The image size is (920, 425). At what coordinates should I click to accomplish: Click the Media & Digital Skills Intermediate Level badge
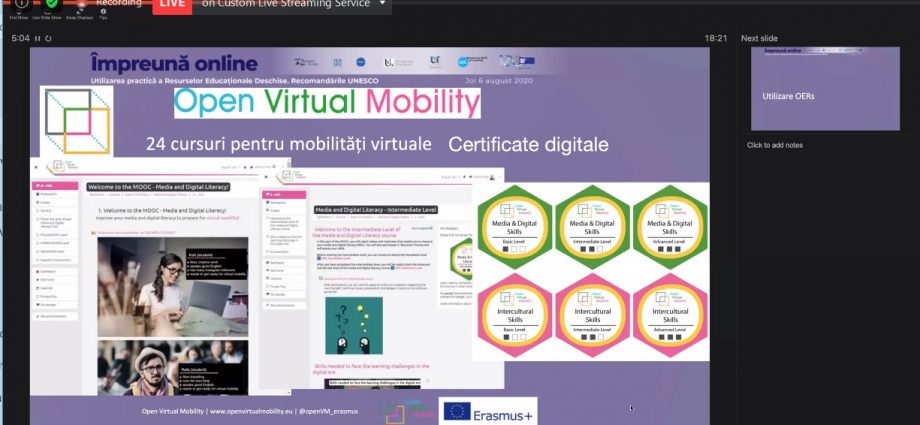coord(592,227)
